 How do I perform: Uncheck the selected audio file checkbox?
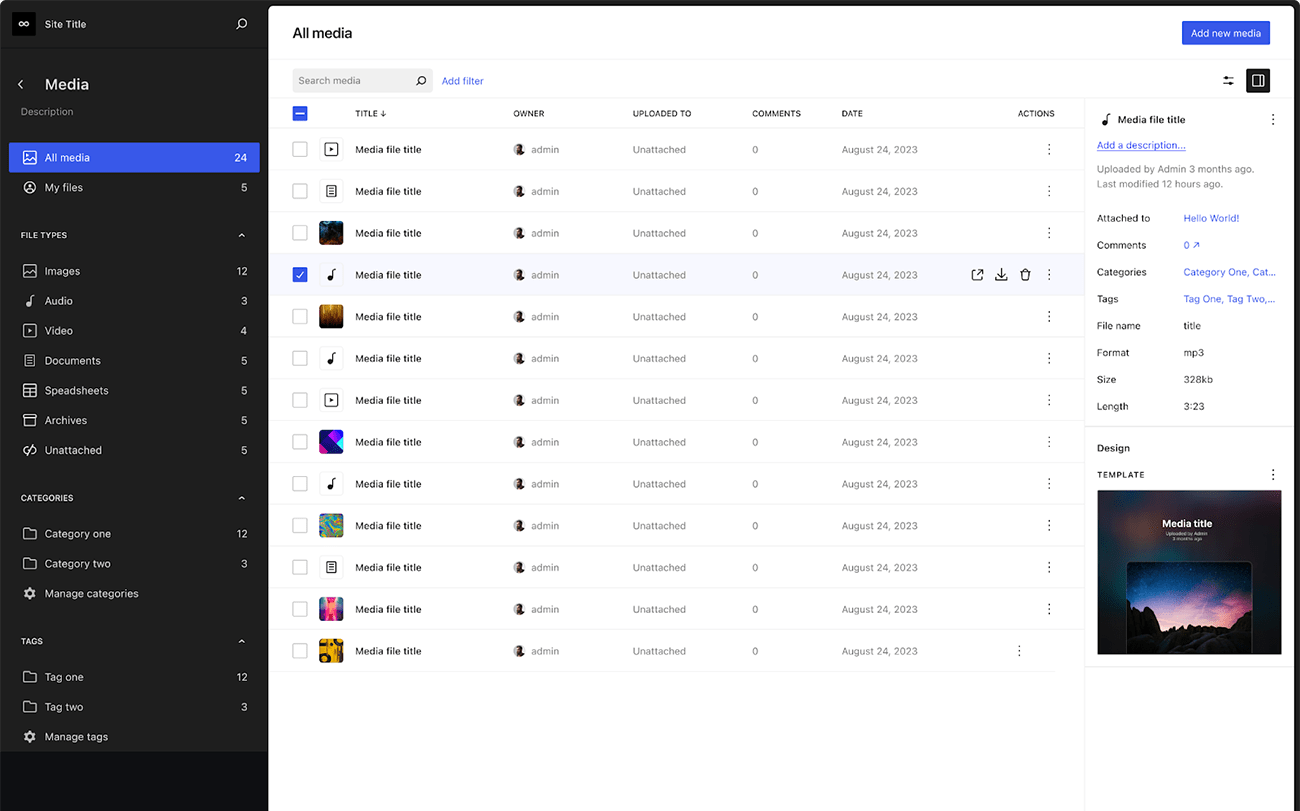[300, 275]
